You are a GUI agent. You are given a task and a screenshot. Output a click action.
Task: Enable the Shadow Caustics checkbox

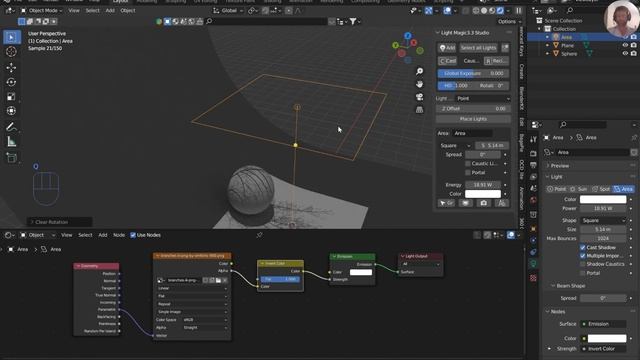point(582,264)
